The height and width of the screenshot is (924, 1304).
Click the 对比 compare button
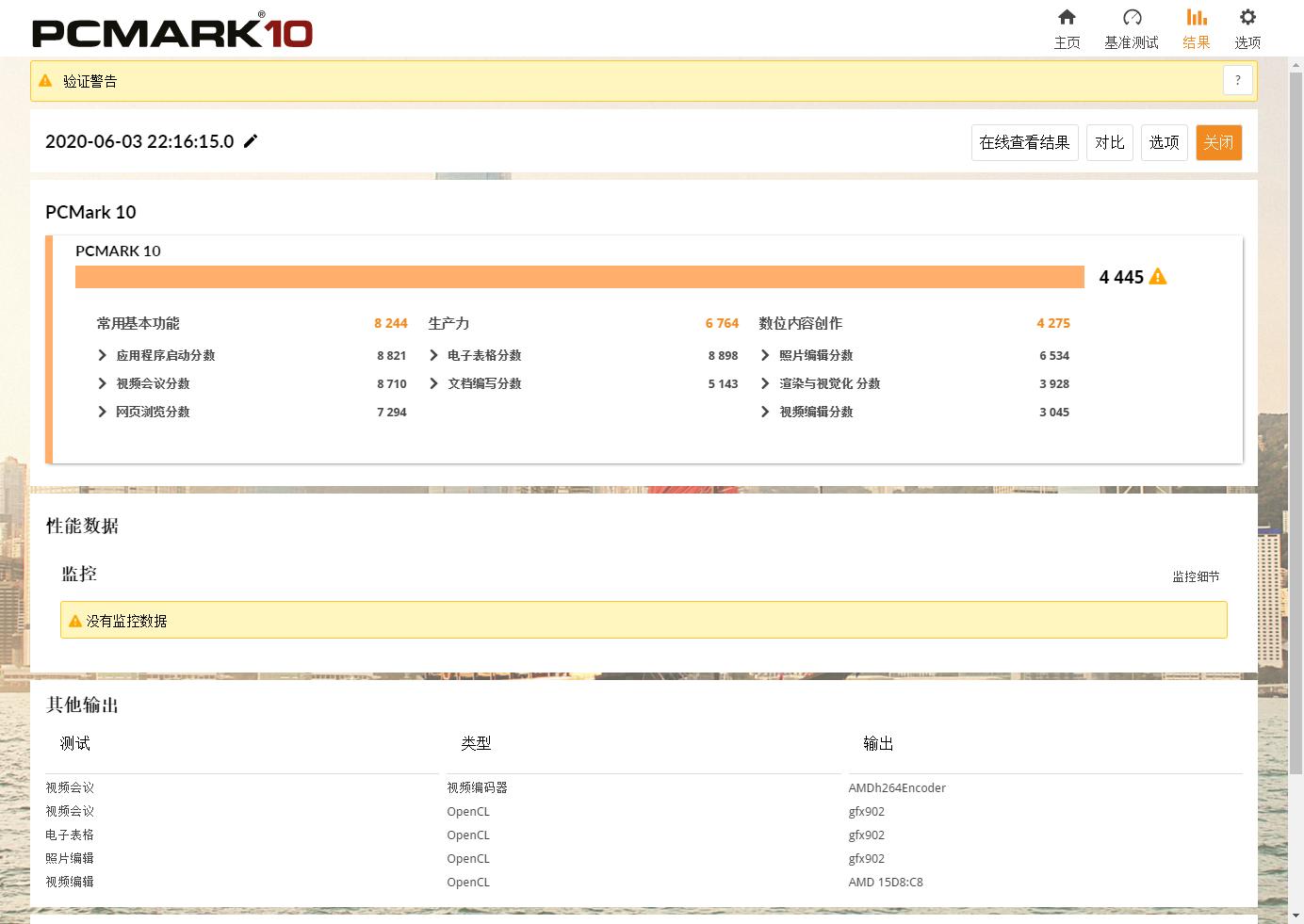coord(1109,142)
